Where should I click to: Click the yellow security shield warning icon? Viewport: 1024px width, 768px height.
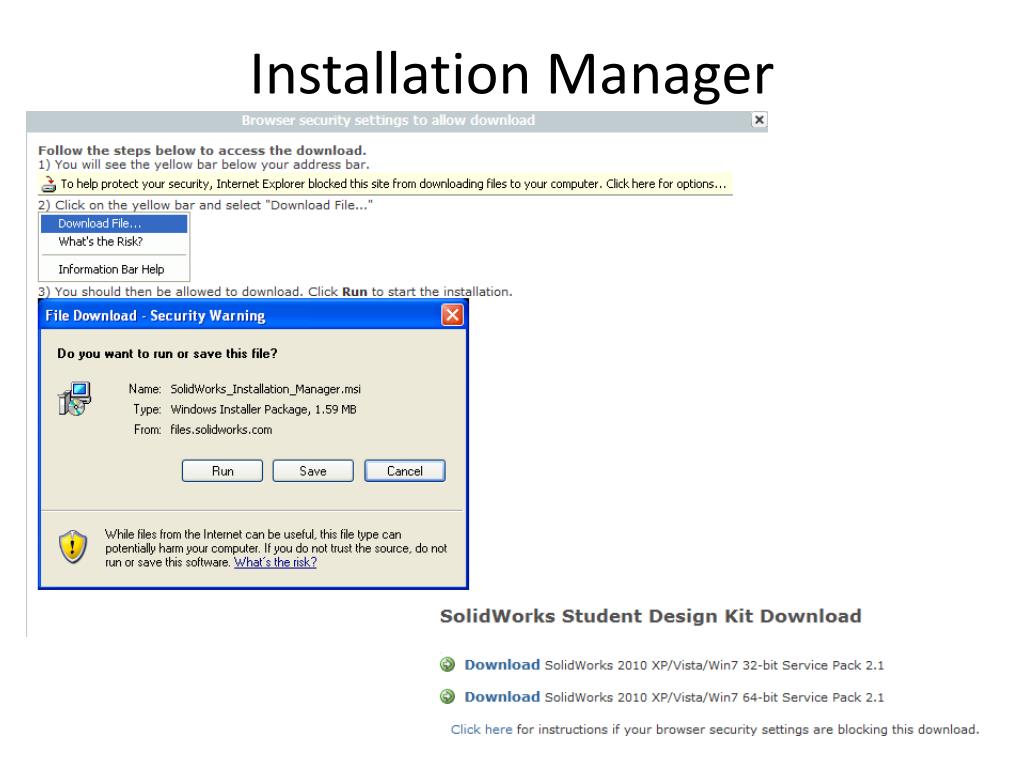pyautogui.click(x=73, y=547)
